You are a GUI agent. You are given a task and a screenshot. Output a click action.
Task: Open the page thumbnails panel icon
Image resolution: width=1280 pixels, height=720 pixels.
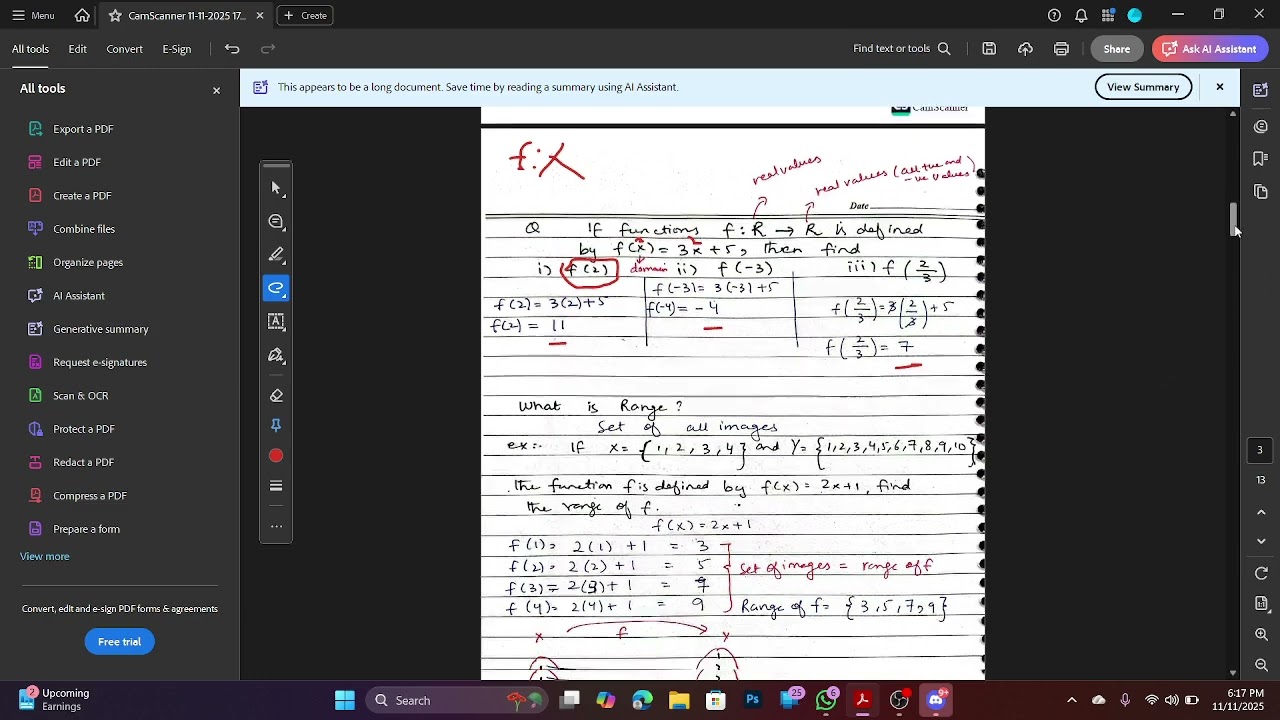pos(1261,191)
